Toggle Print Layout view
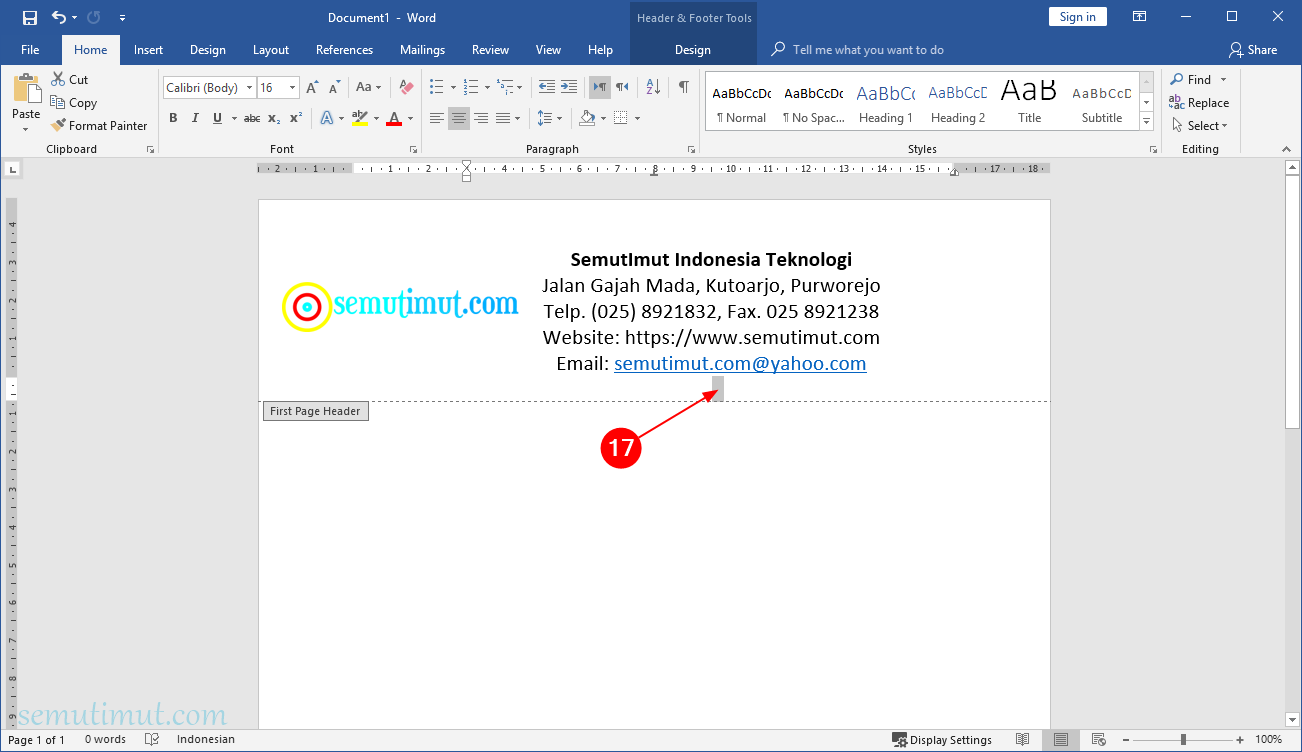This screenshot has width=1302, height=752. tap(1060, 740)
